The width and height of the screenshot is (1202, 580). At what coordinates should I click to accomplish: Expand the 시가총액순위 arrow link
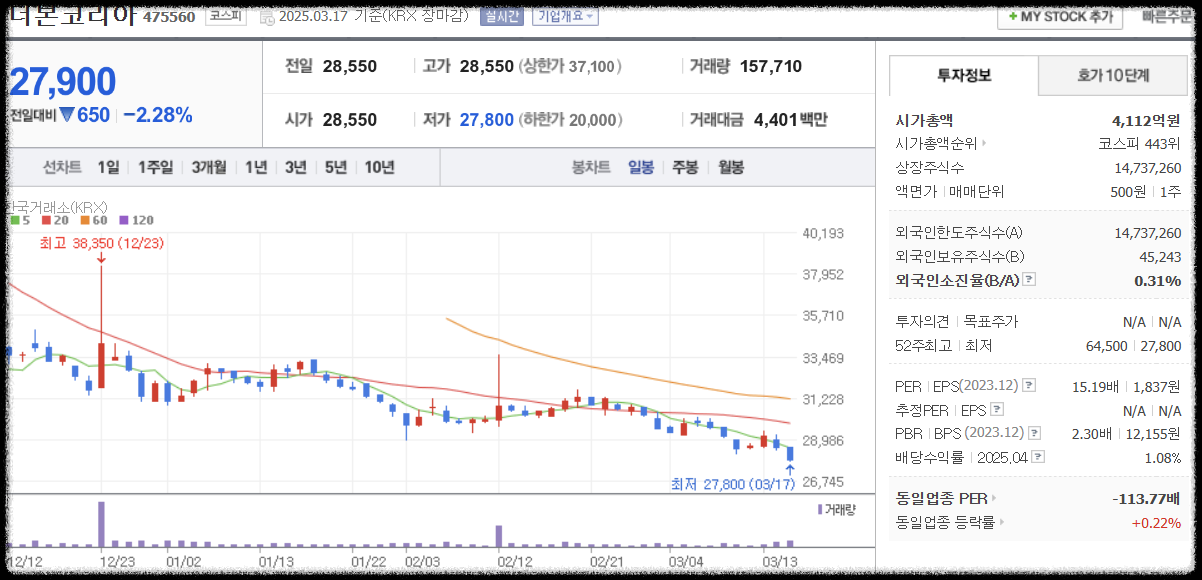coord(985,144)
